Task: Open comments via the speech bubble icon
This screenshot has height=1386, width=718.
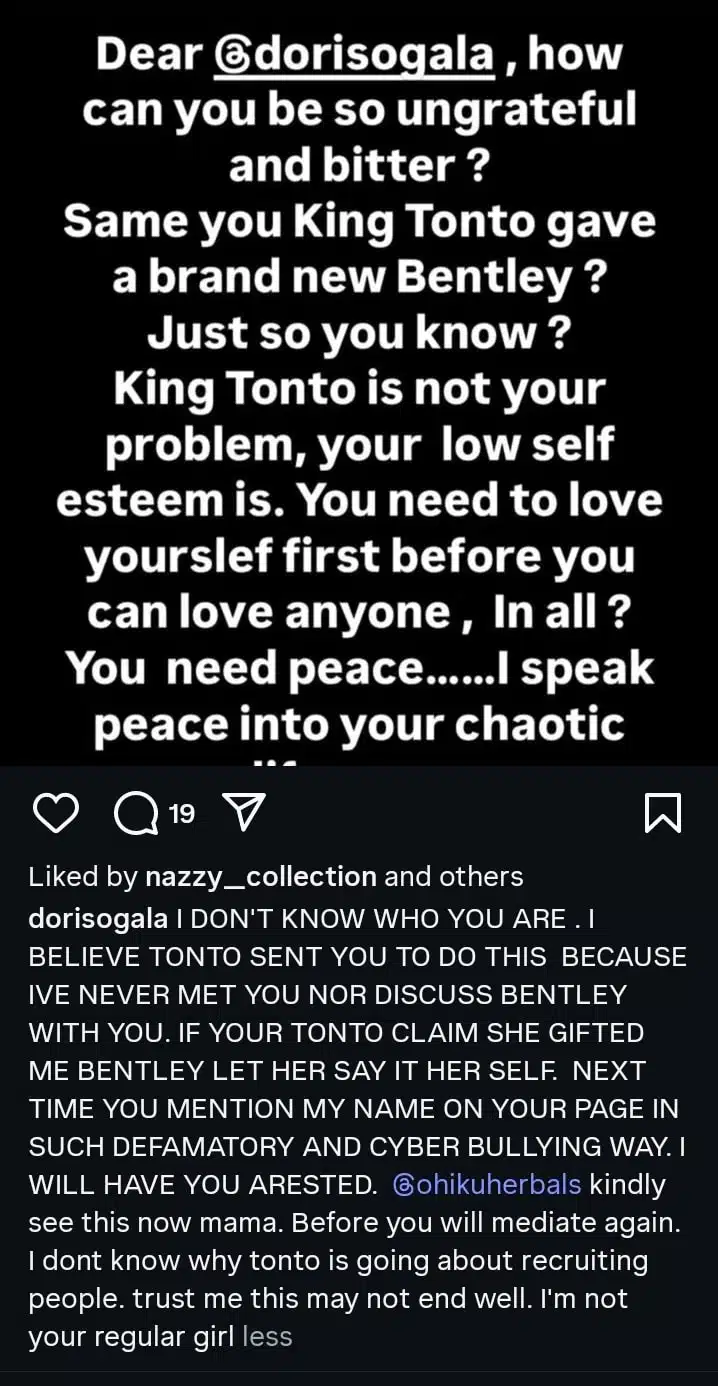Action: (x=135, y=815)
